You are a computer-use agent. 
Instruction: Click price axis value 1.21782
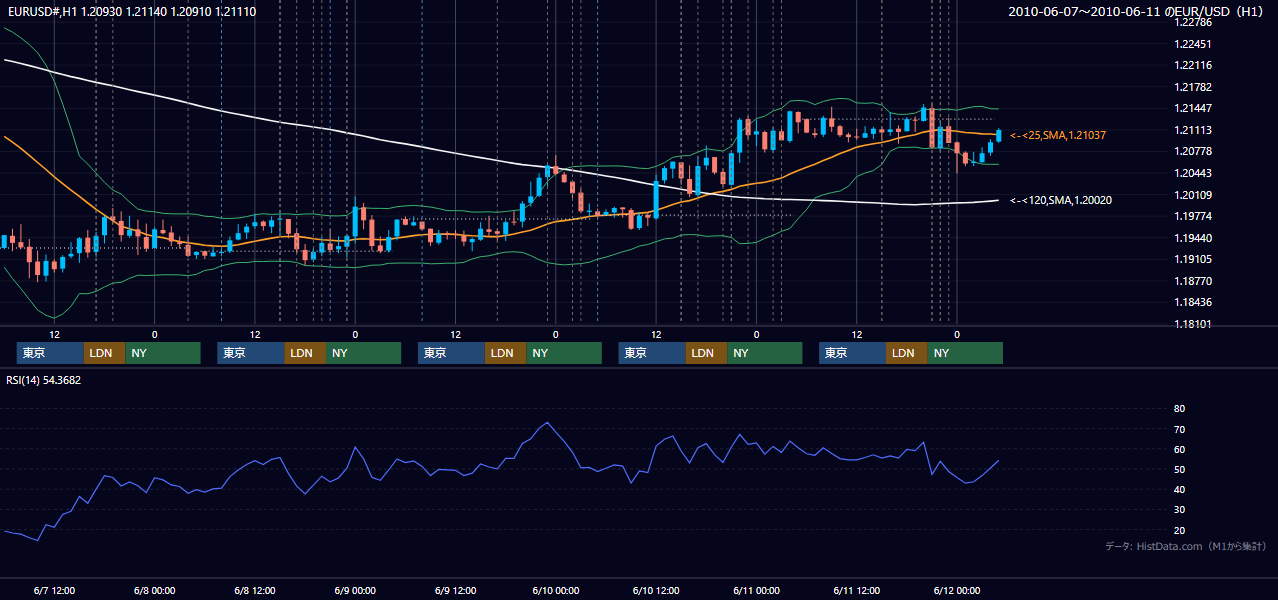point(1193,87)
